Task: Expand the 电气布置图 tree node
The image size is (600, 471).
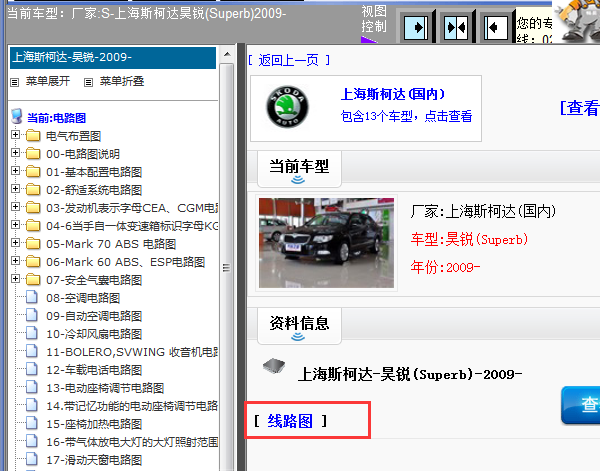Action: [15, 135]
